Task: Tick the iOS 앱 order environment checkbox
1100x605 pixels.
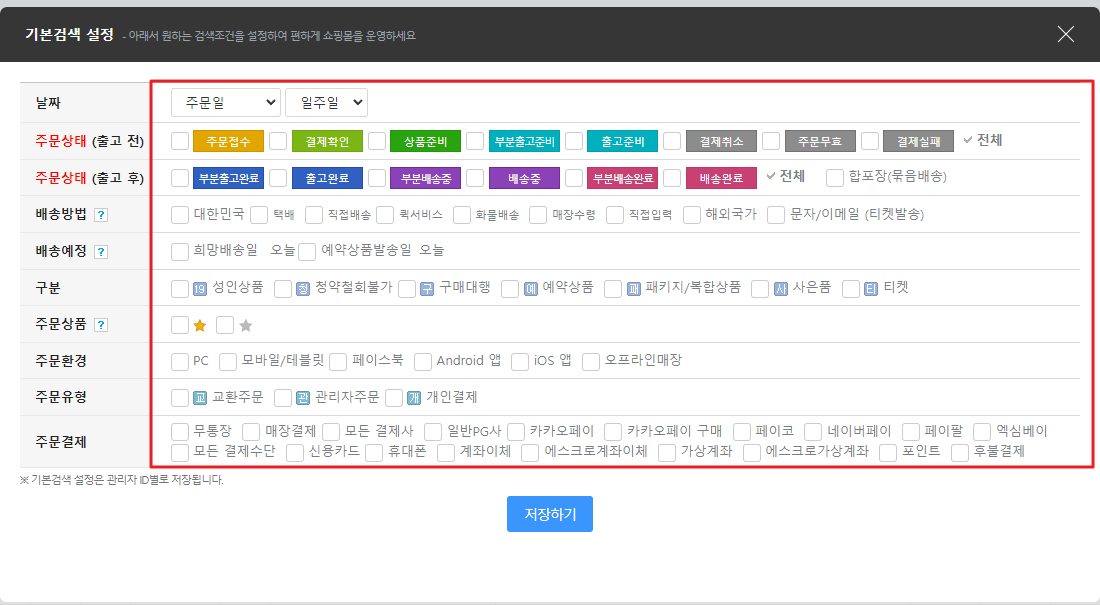Action: point(518,361)
